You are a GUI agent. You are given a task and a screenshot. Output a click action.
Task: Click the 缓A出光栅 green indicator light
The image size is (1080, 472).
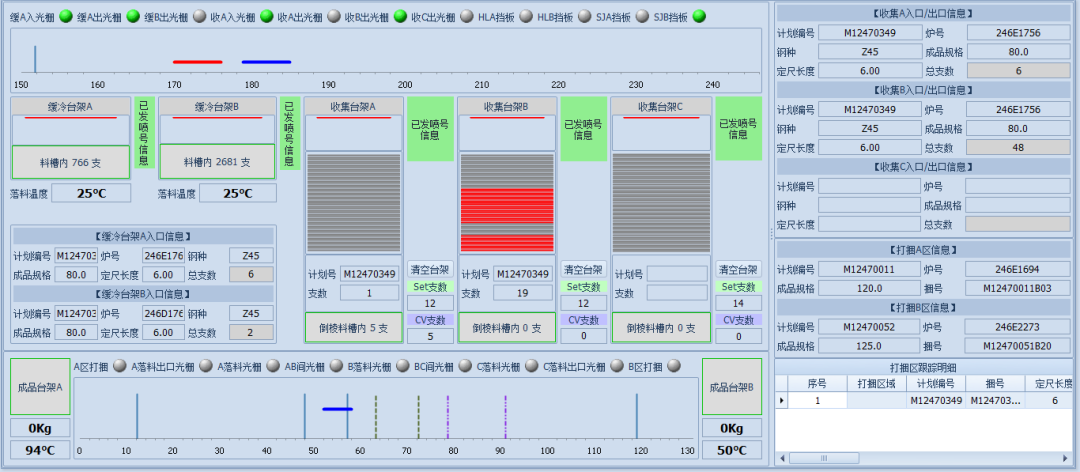(133, 16)
